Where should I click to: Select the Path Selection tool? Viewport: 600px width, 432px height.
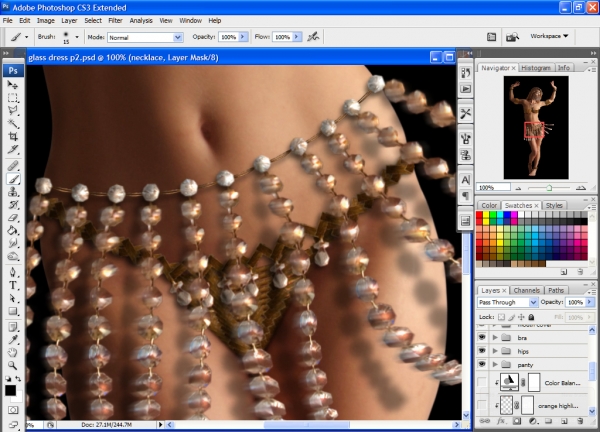13,298
